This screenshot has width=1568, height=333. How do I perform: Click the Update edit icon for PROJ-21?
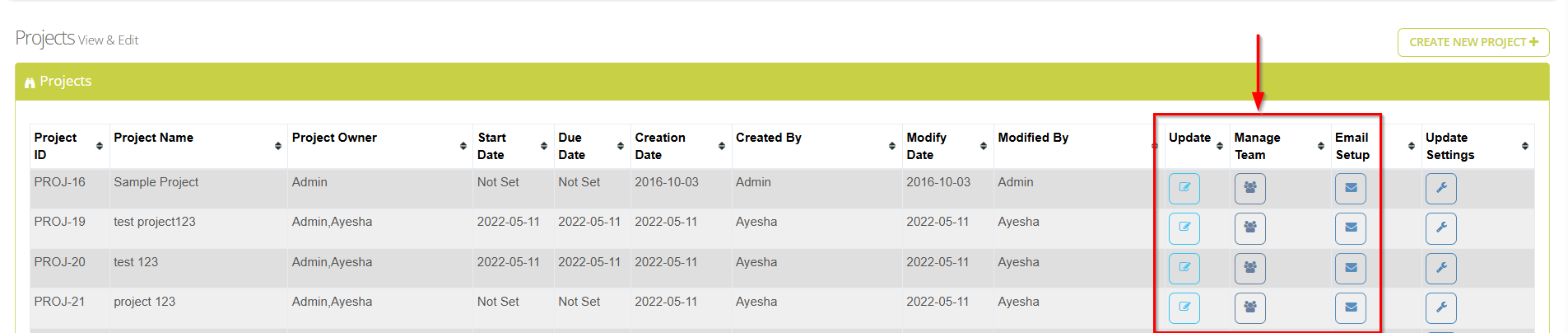(x=1184, y=307)
